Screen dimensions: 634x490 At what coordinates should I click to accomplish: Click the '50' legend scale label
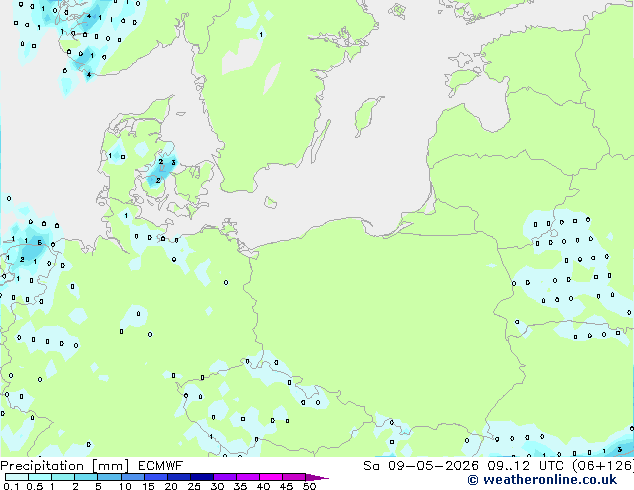309,486
